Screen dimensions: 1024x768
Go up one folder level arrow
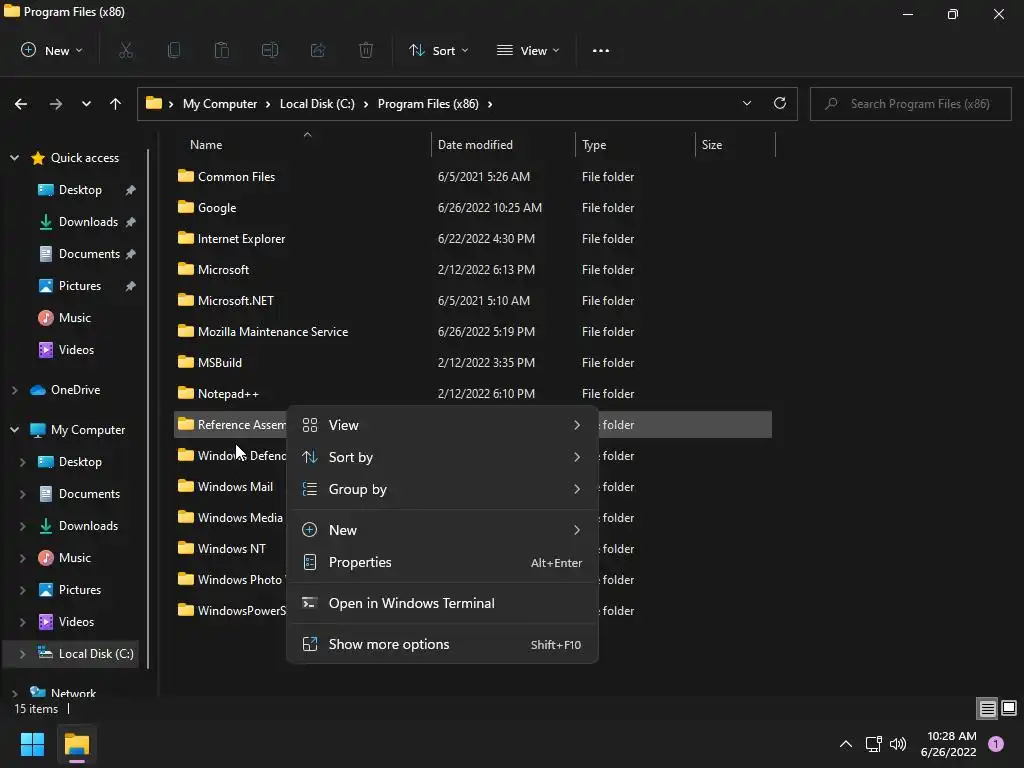pos(116,104)
